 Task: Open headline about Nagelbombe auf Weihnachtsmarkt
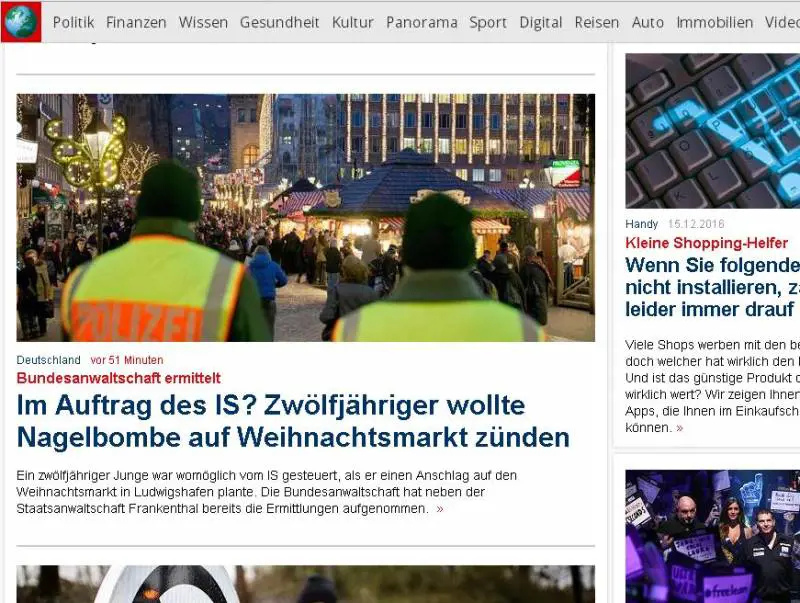[x=293, y=421]
